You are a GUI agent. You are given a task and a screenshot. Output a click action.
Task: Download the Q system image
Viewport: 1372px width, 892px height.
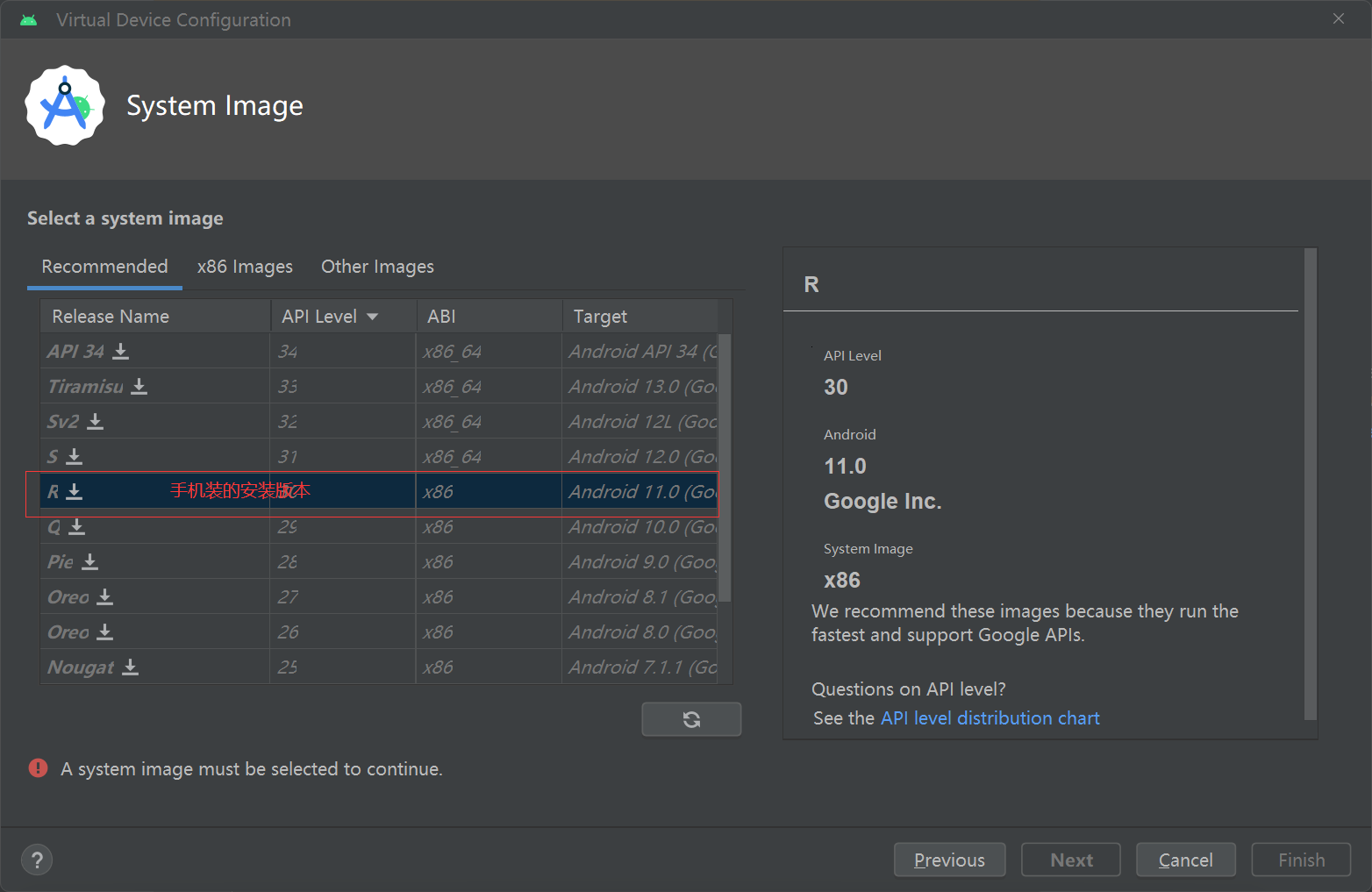[x=77, y=527]
